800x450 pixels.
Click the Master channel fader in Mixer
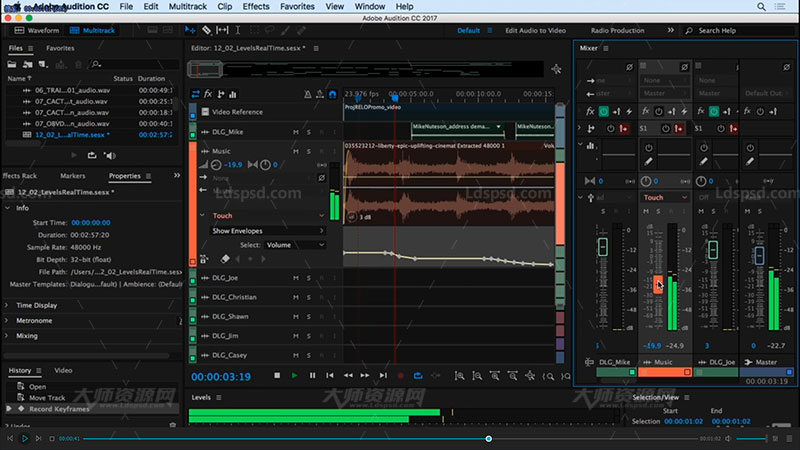[759, 255]
